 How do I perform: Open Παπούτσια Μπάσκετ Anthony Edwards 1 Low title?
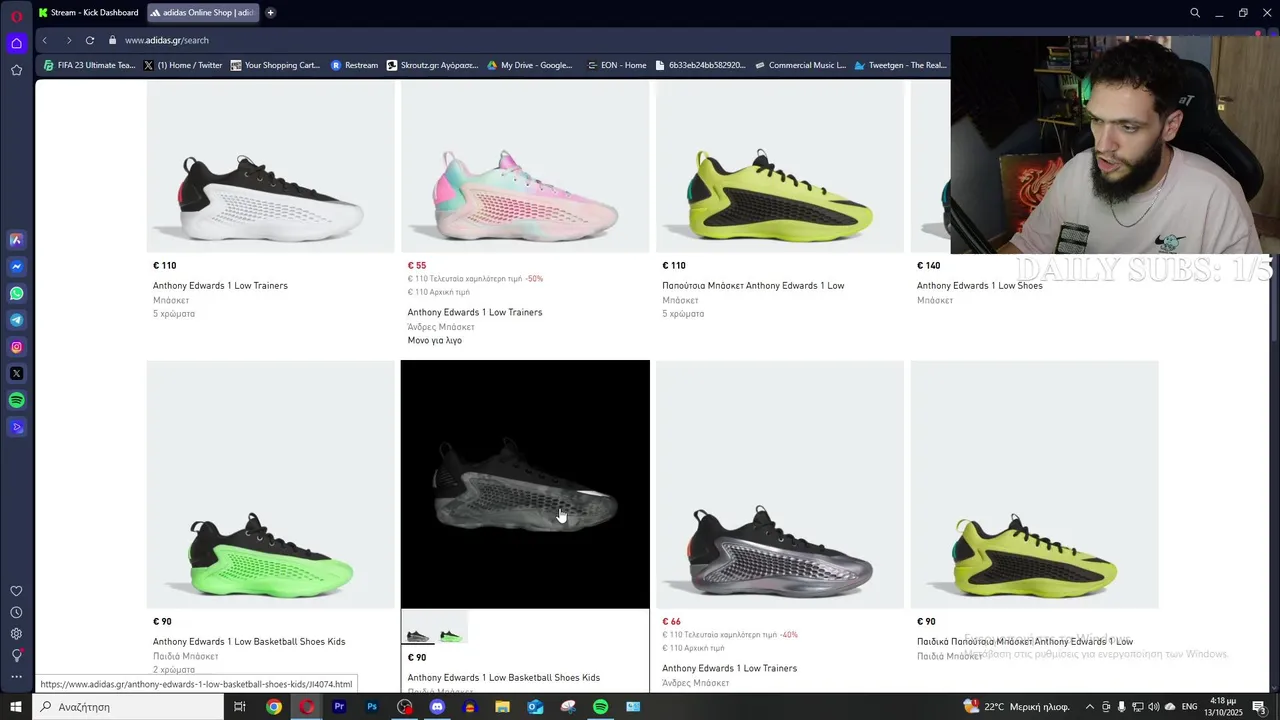pyautogui.click(x=753, y=286)
